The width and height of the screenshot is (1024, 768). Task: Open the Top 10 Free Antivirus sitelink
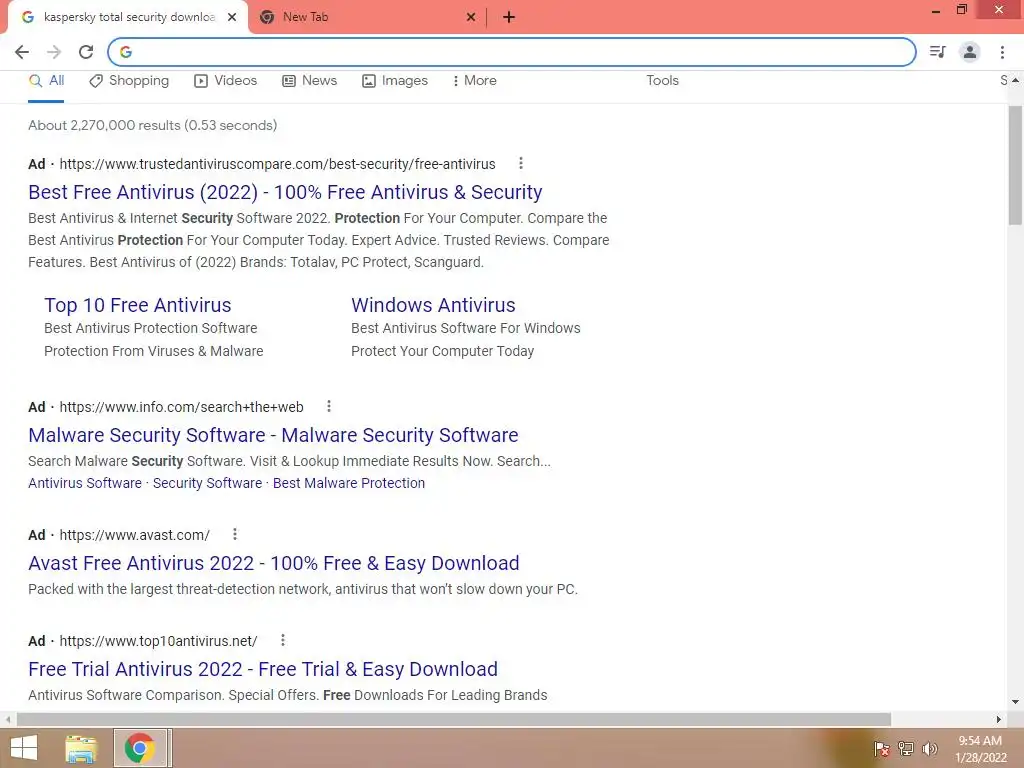point(138,305)
